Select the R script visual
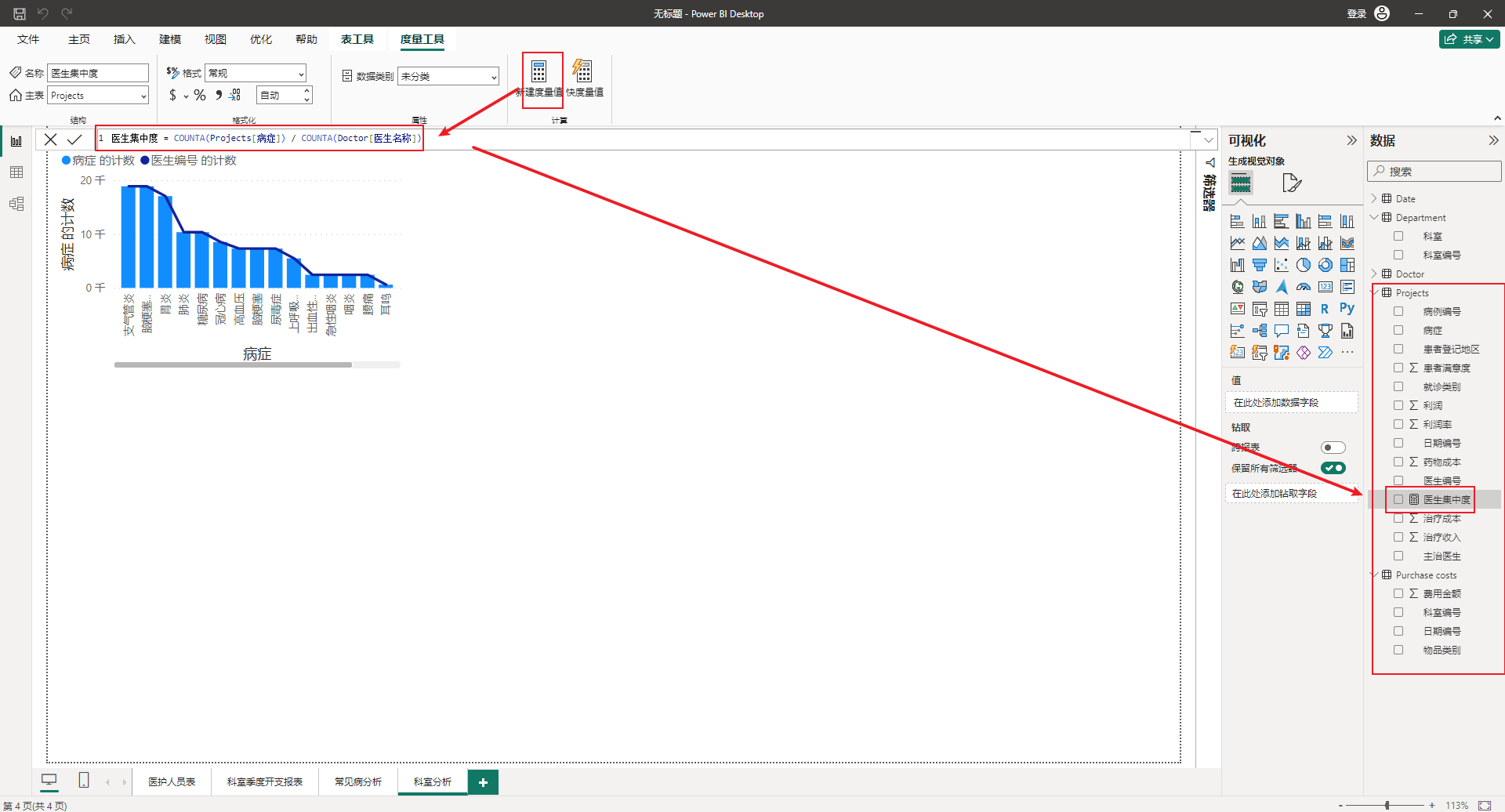The height and width of the screenshot is (812, 1505). tap(1325, 309)
